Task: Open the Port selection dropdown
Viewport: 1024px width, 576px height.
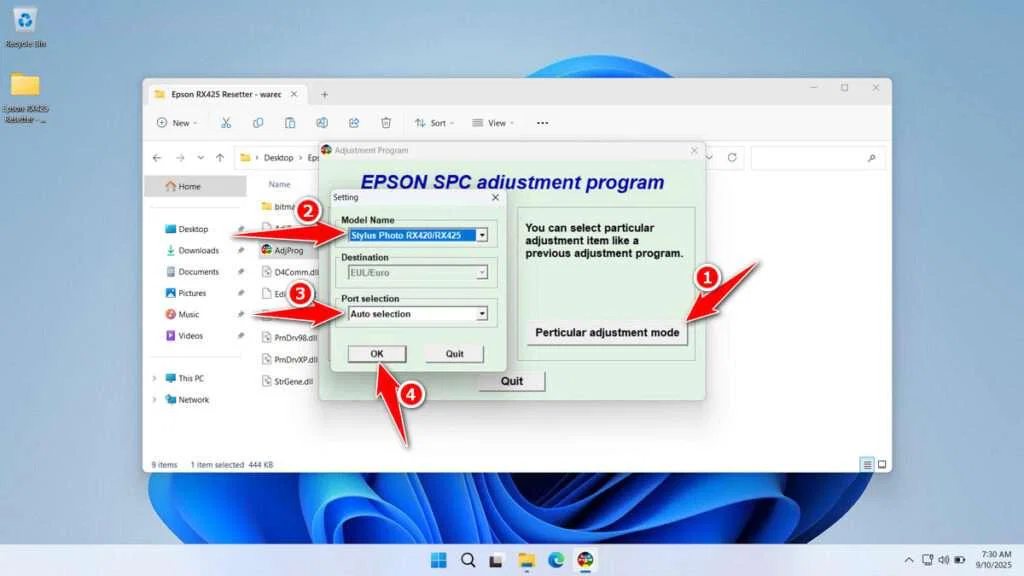Action: (x=484, y=313)
